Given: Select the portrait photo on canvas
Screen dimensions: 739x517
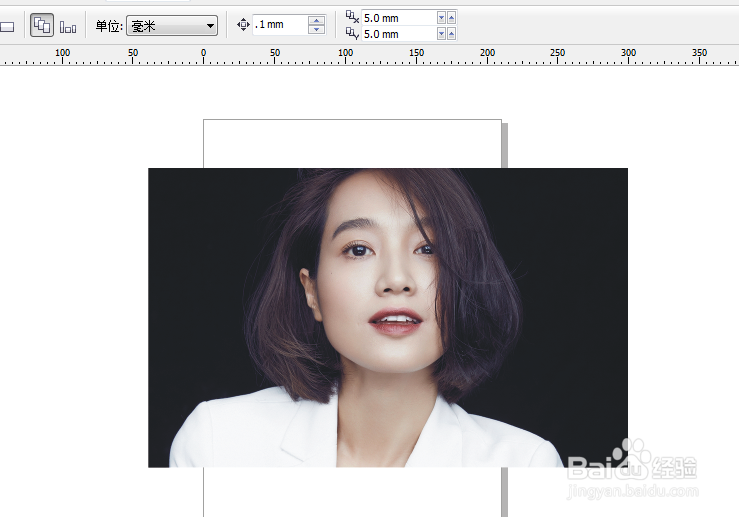Looking at the screenshot, I should (388, 318).
